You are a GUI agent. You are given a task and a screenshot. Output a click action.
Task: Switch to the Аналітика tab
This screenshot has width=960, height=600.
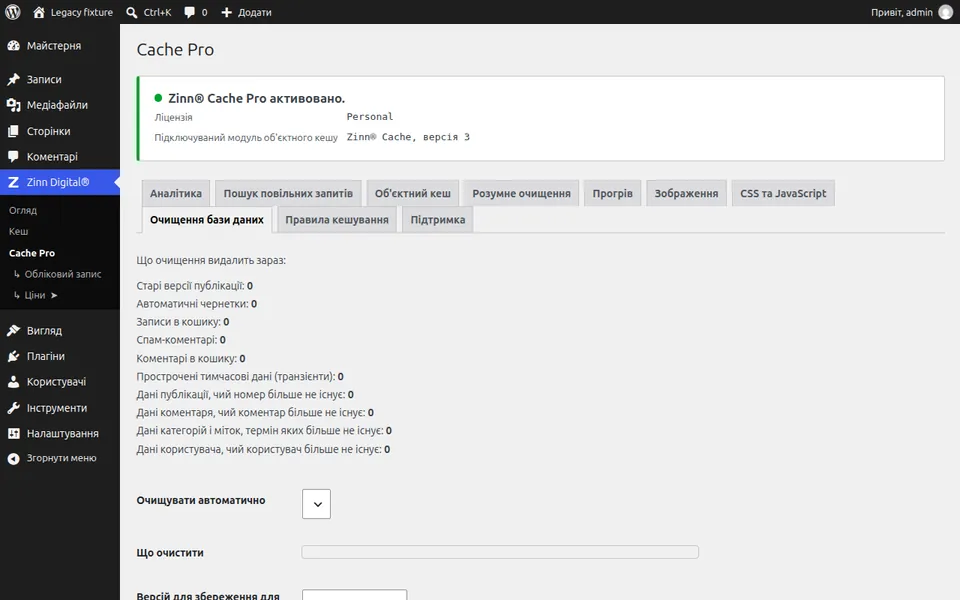(x=176, y=193)
